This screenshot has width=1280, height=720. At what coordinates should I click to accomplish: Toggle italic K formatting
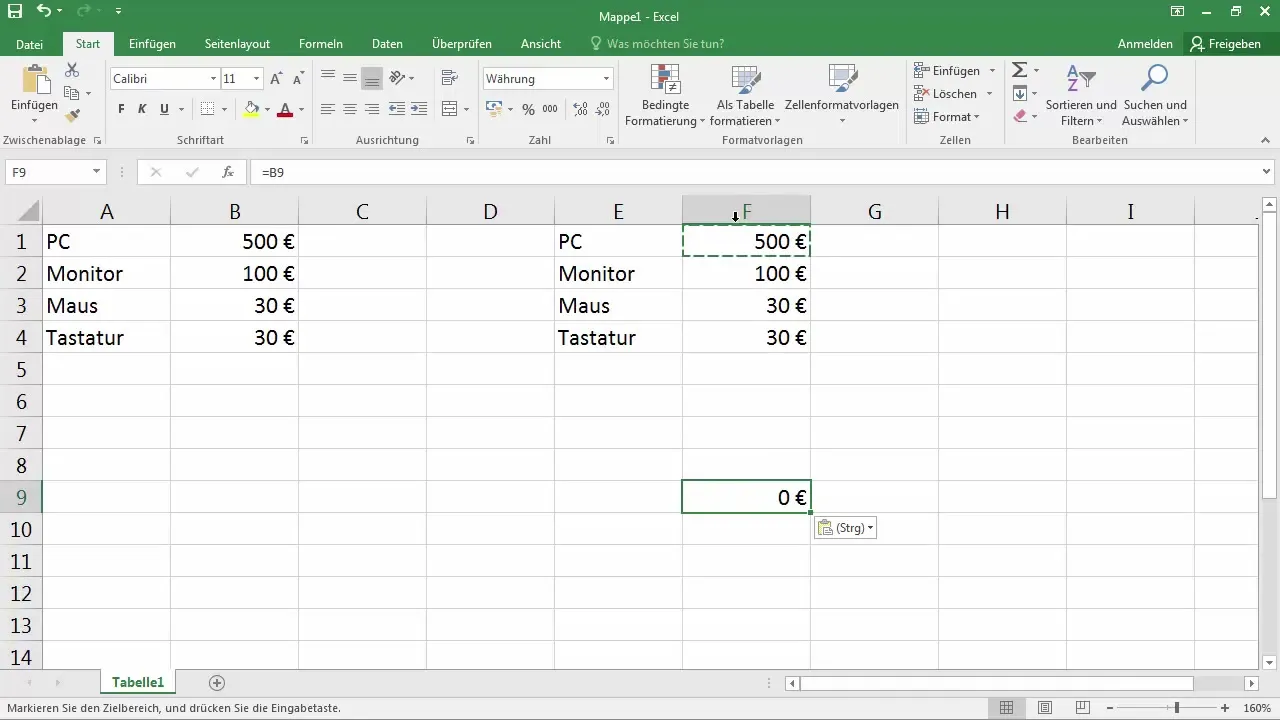(x=142, y=109)
